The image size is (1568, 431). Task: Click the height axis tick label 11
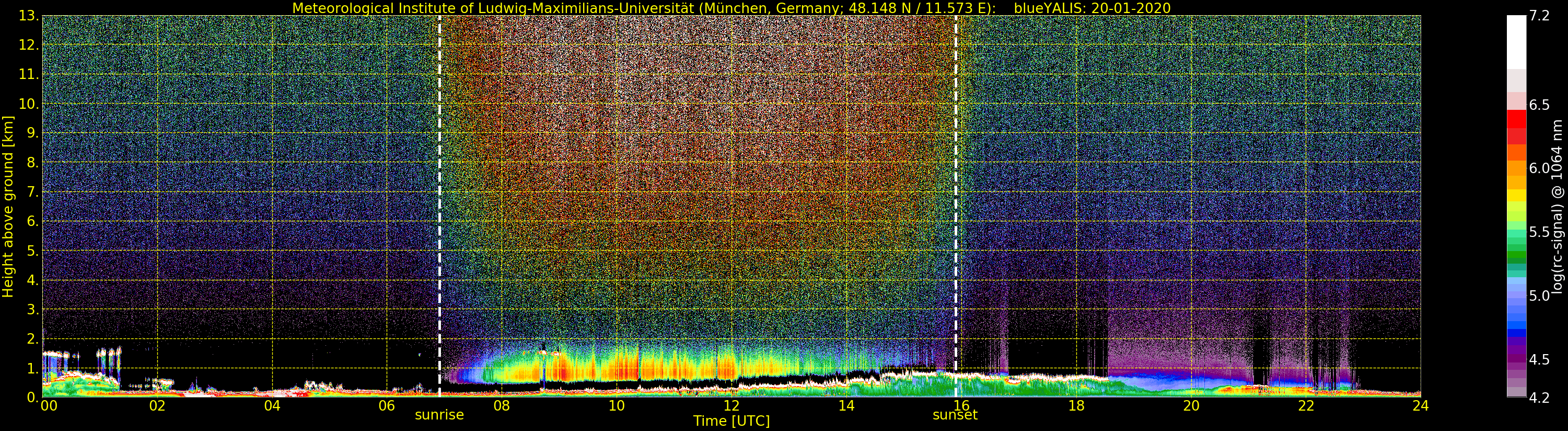(29, 74)
